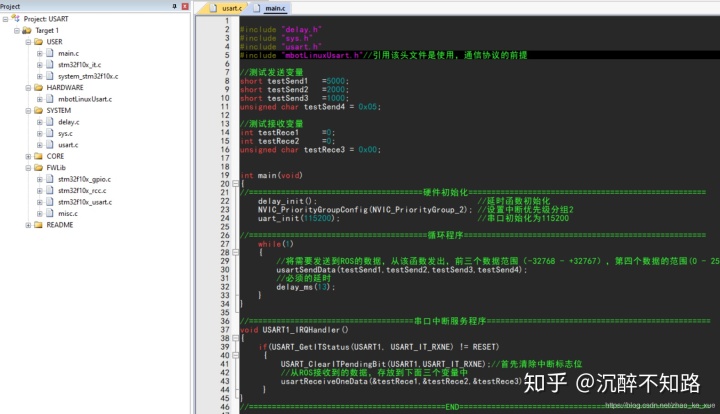The width and height of the screenshot is (720, 414).
Task: Click the Target 1 folder icon
Action: pyautogui.click(x=27, y=30)
